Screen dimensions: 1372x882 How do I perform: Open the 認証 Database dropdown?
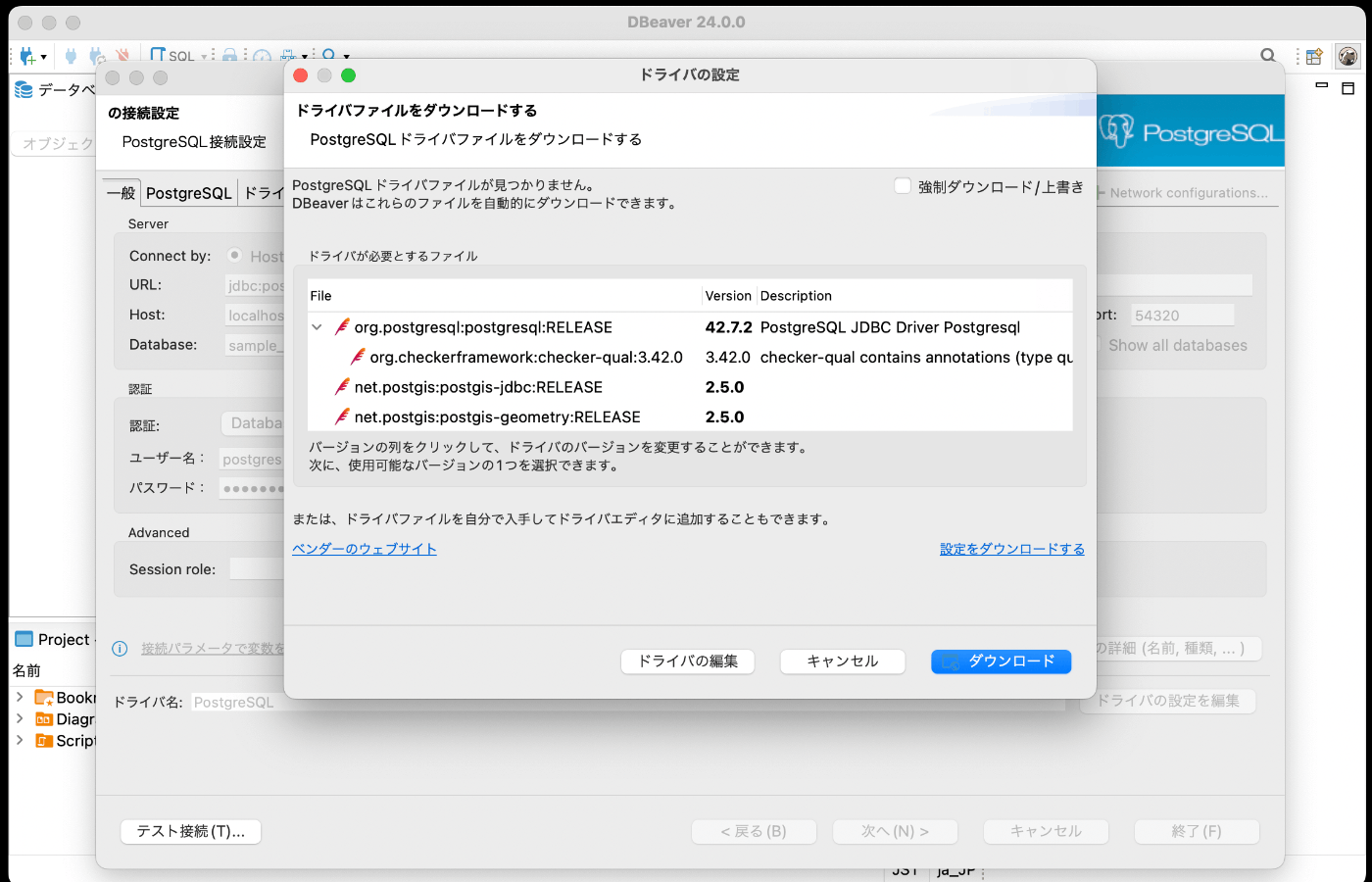[253, 423]
